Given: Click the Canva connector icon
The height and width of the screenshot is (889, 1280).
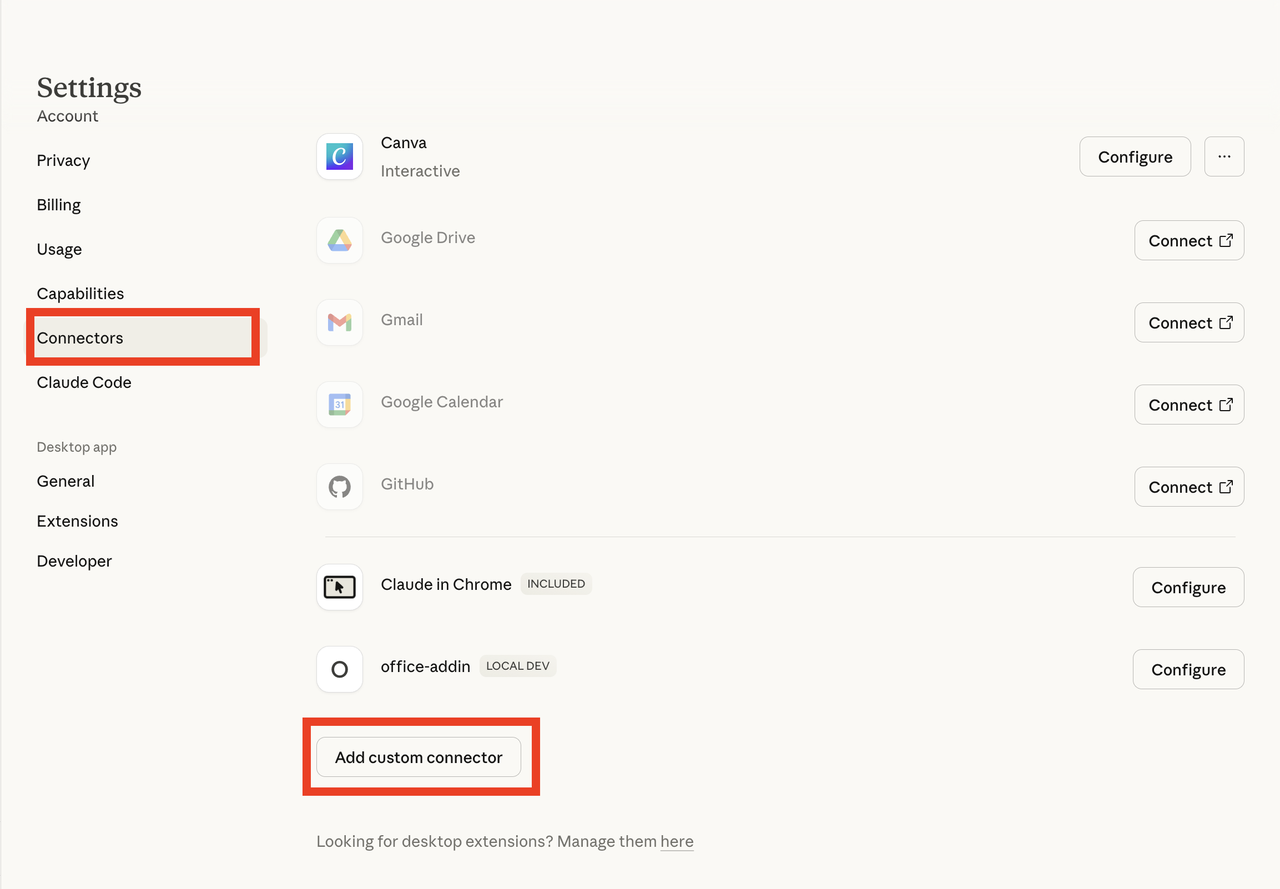Looking at the screenshot, I should 339,156.
